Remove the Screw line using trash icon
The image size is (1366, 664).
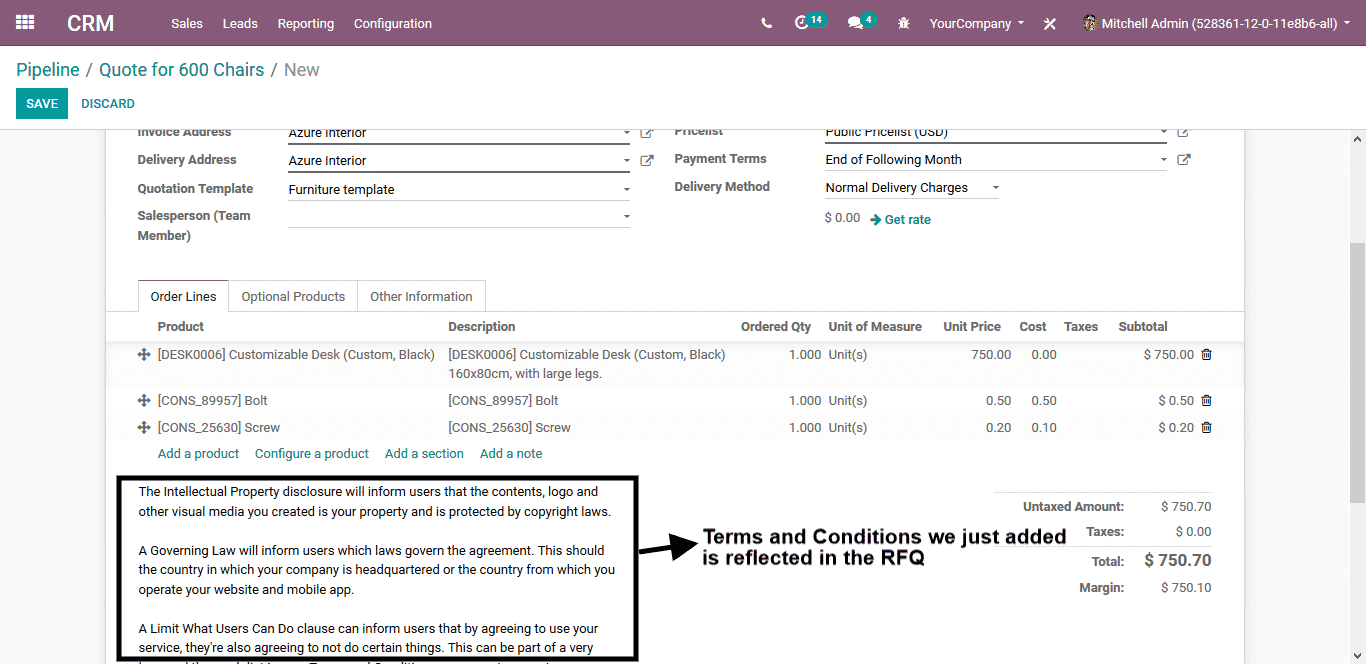point(1206,427)
